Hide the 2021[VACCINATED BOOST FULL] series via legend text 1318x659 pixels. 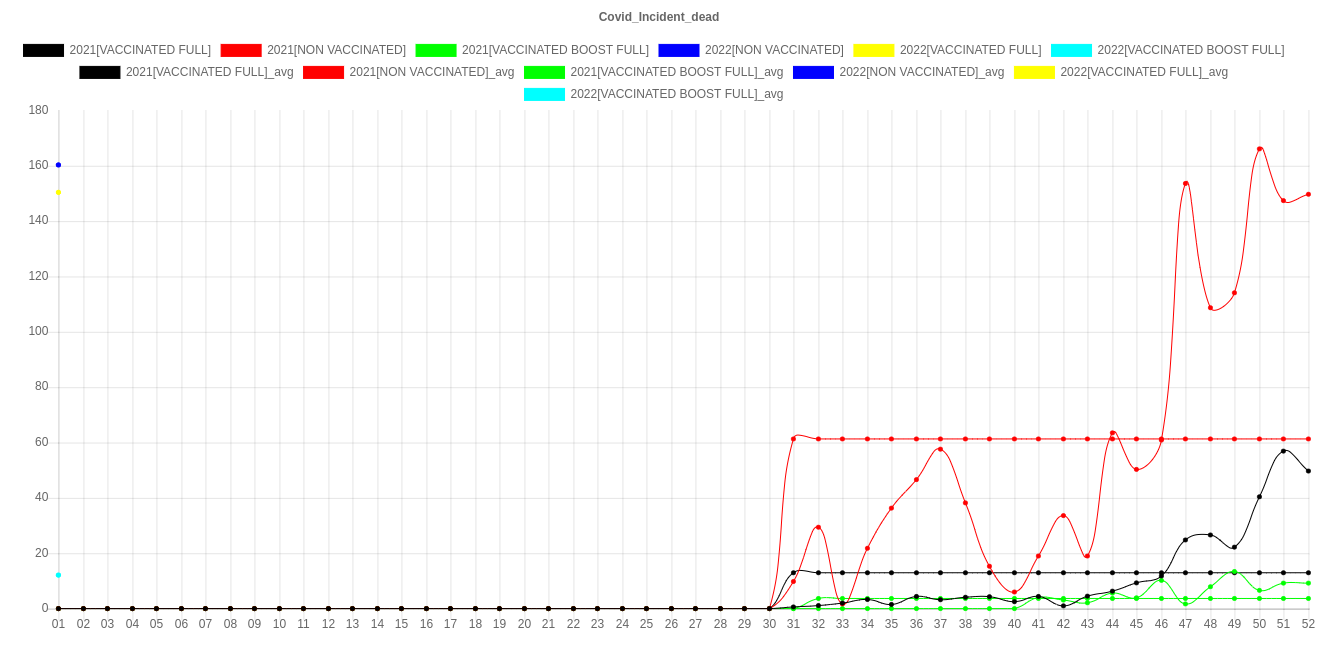click(555, 50)
